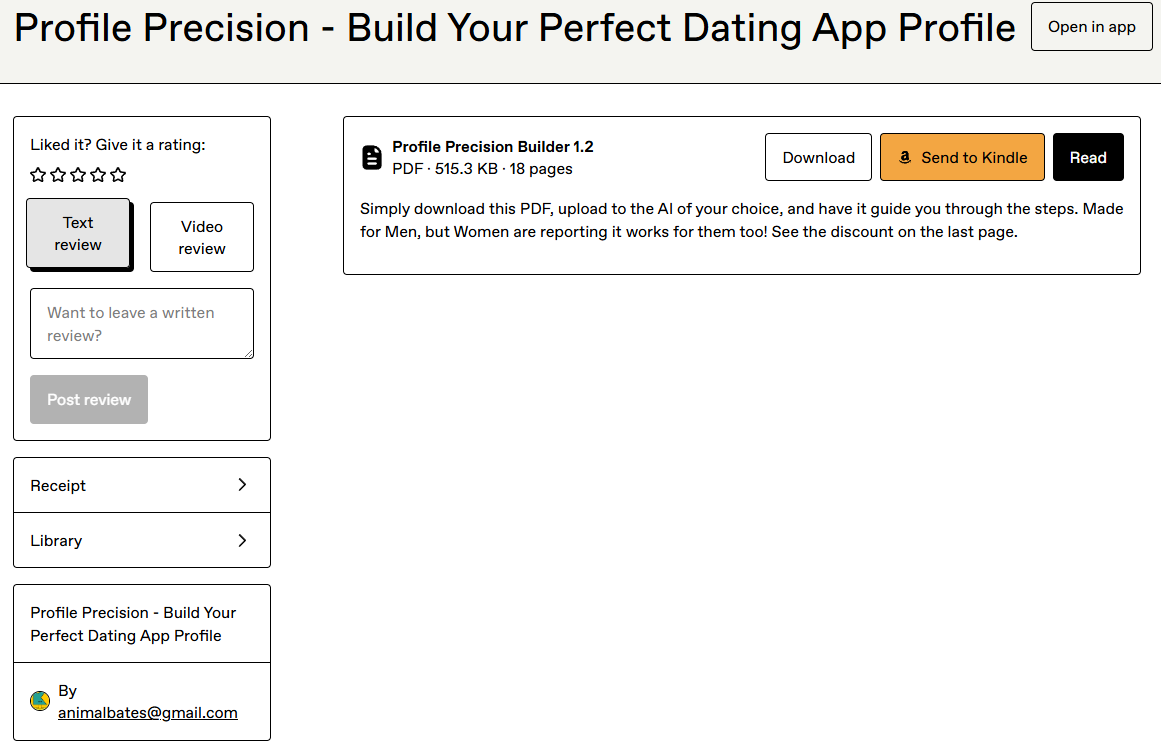This screenshot has height=749, width=1161.
Task: Select the Text review option
Action: pos(78,233)
